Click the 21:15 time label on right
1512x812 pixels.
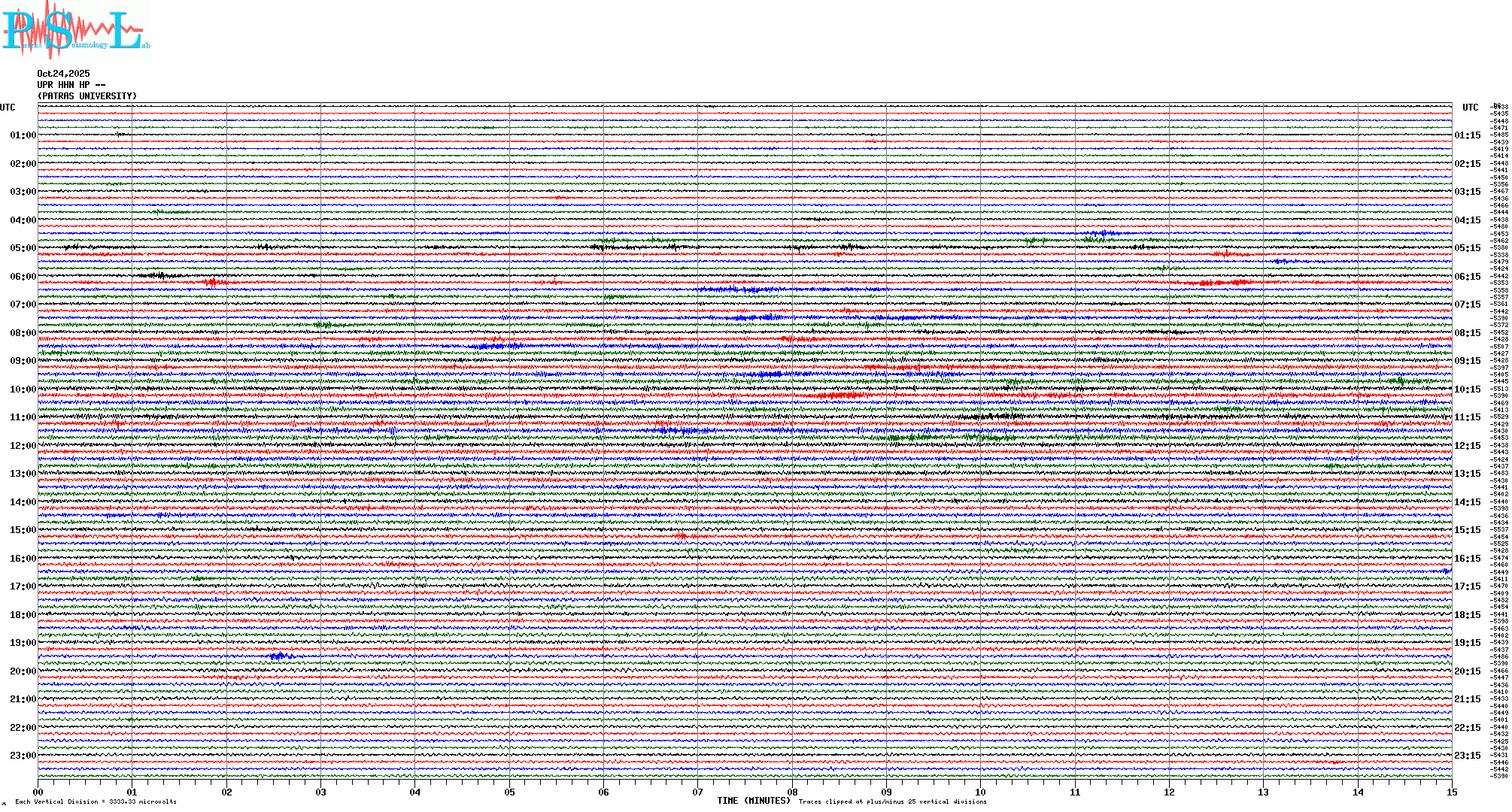point(1467,699)
